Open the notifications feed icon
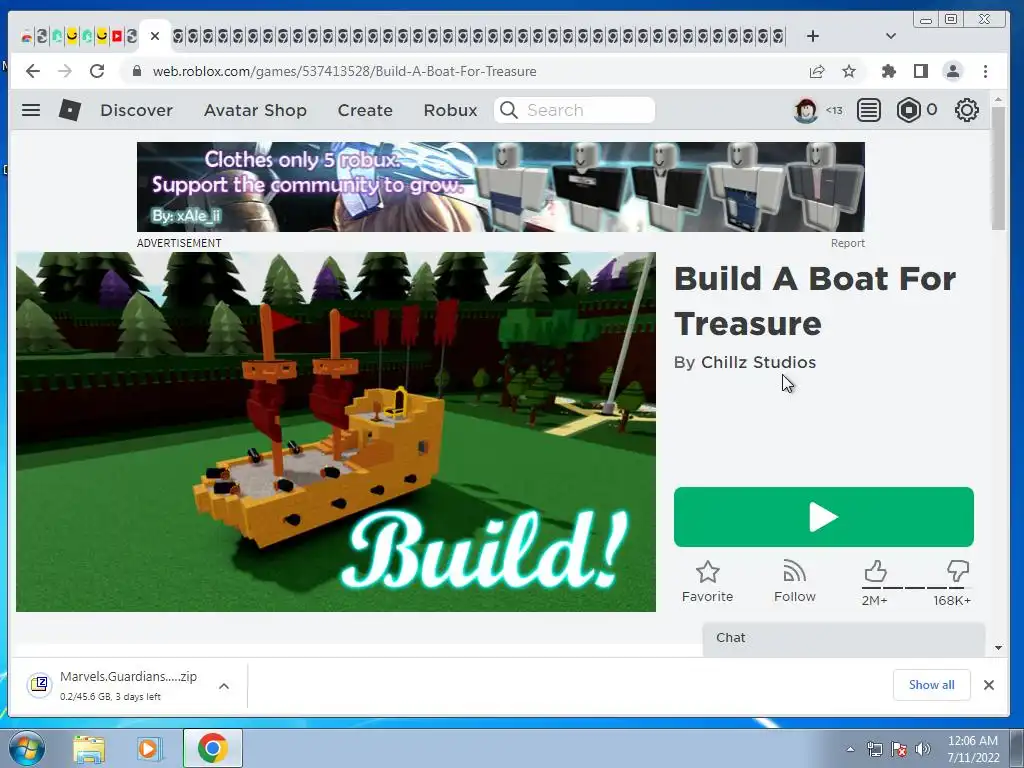The image size is (1024, 768). coord(869,110)
